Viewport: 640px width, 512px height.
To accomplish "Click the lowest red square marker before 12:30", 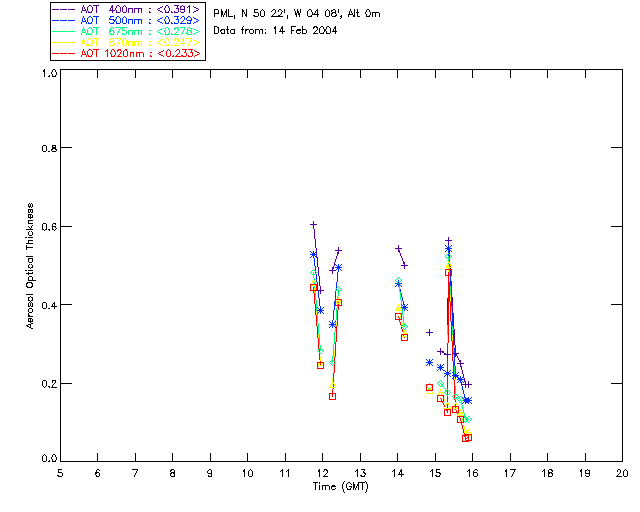I will (x=332, y=396).
